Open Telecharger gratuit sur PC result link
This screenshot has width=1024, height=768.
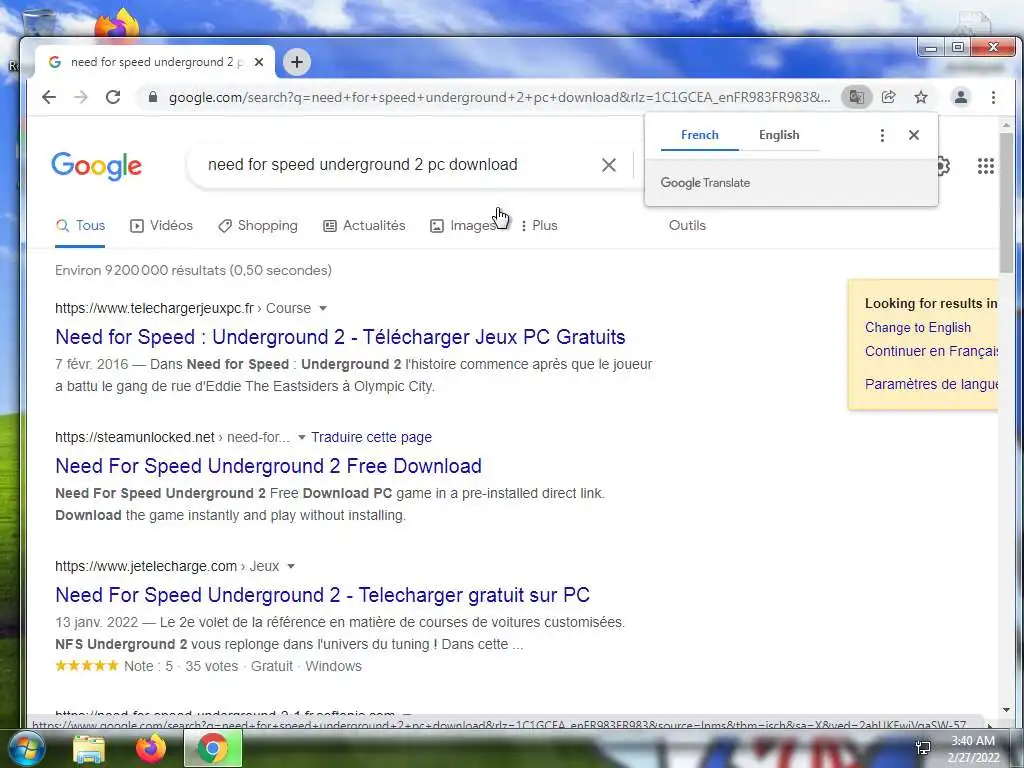tap(323, 595)
